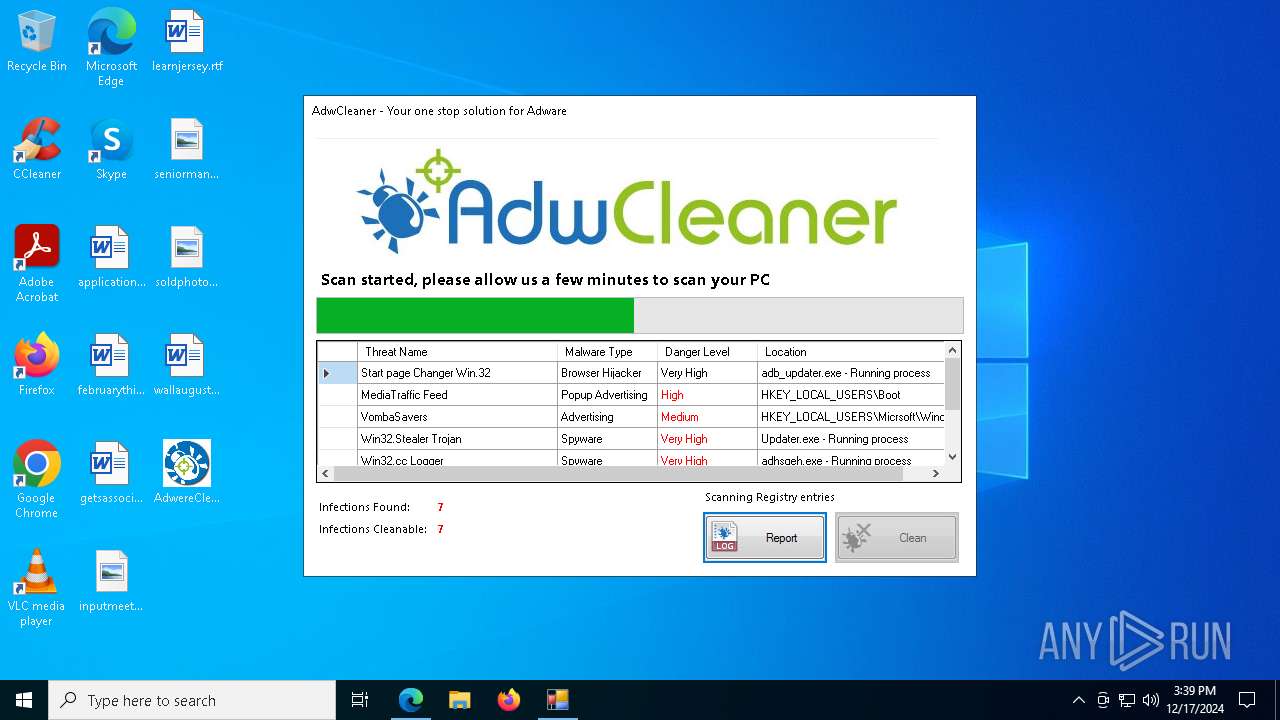Open network status tray icon
This screenshot has width=1280, height=720.
coord(1127,700)
